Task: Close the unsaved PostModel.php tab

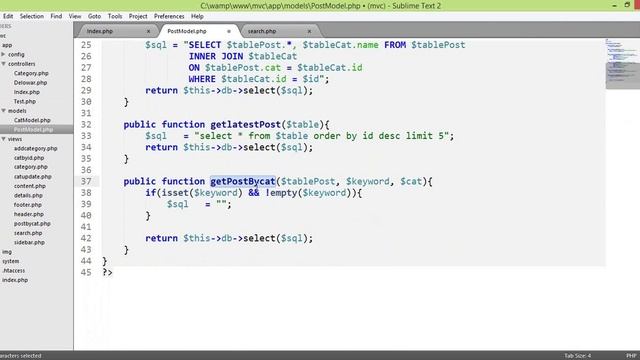Action: tap(229, 31)
